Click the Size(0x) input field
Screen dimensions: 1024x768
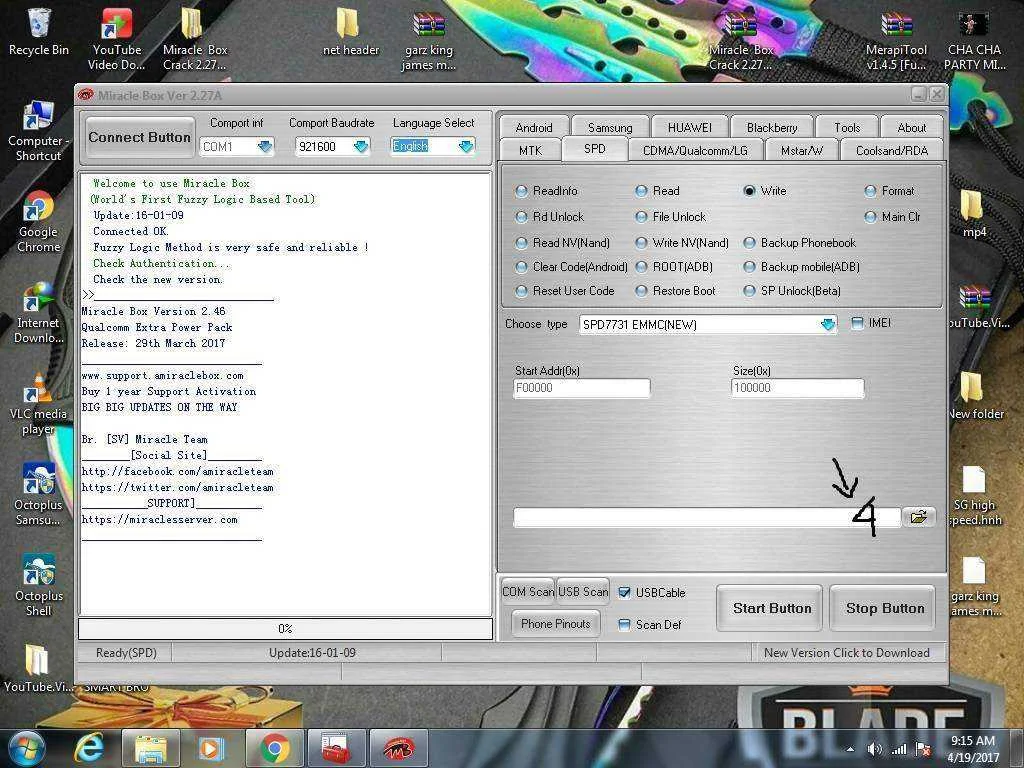click(797, 388)
